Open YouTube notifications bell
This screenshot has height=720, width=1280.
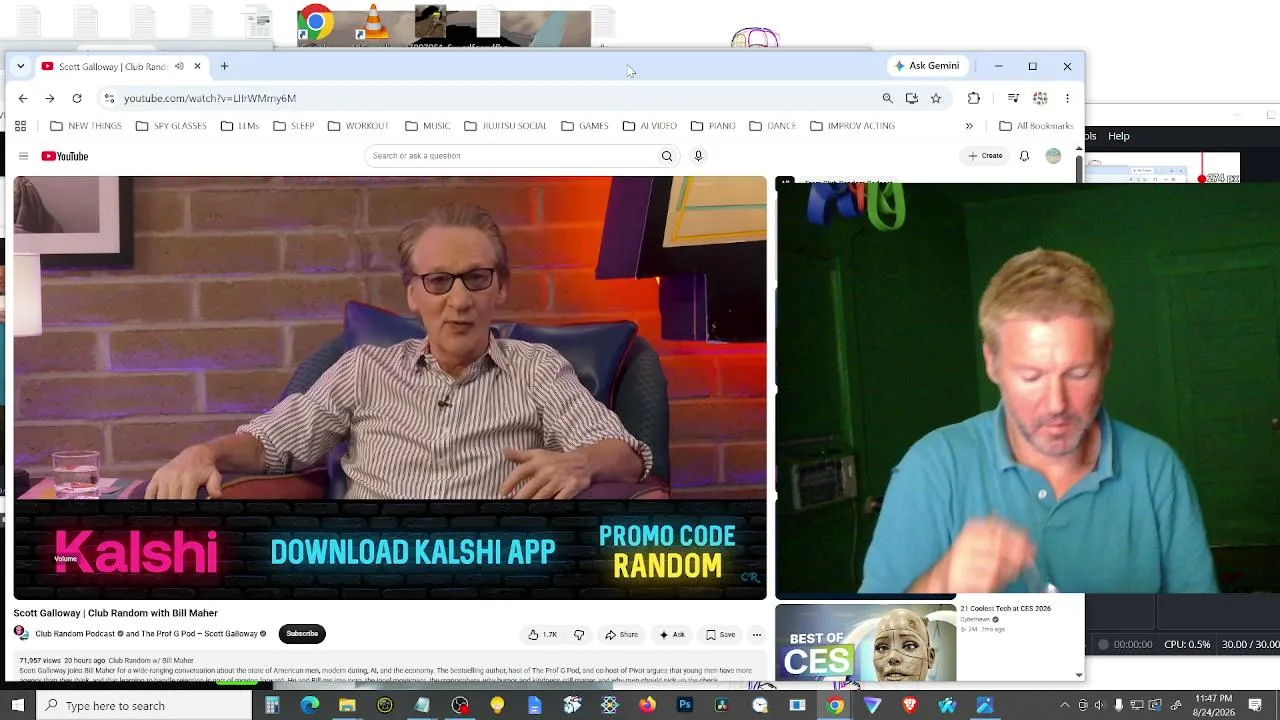pyautogui.click(x=1024, y=156)
